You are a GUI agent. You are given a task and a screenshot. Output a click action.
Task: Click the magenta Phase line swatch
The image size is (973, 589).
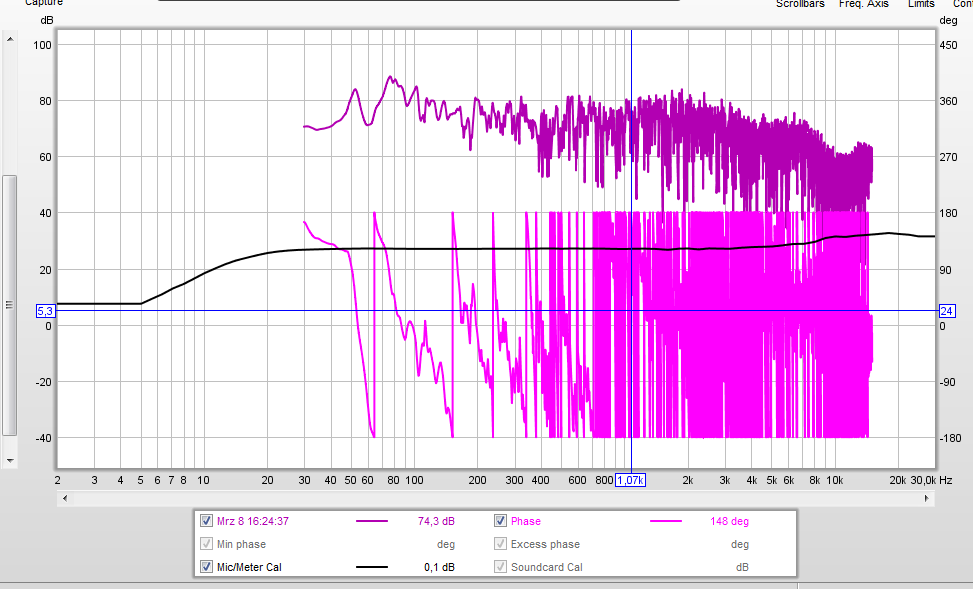pyautogui.click(x=665, y=521)
